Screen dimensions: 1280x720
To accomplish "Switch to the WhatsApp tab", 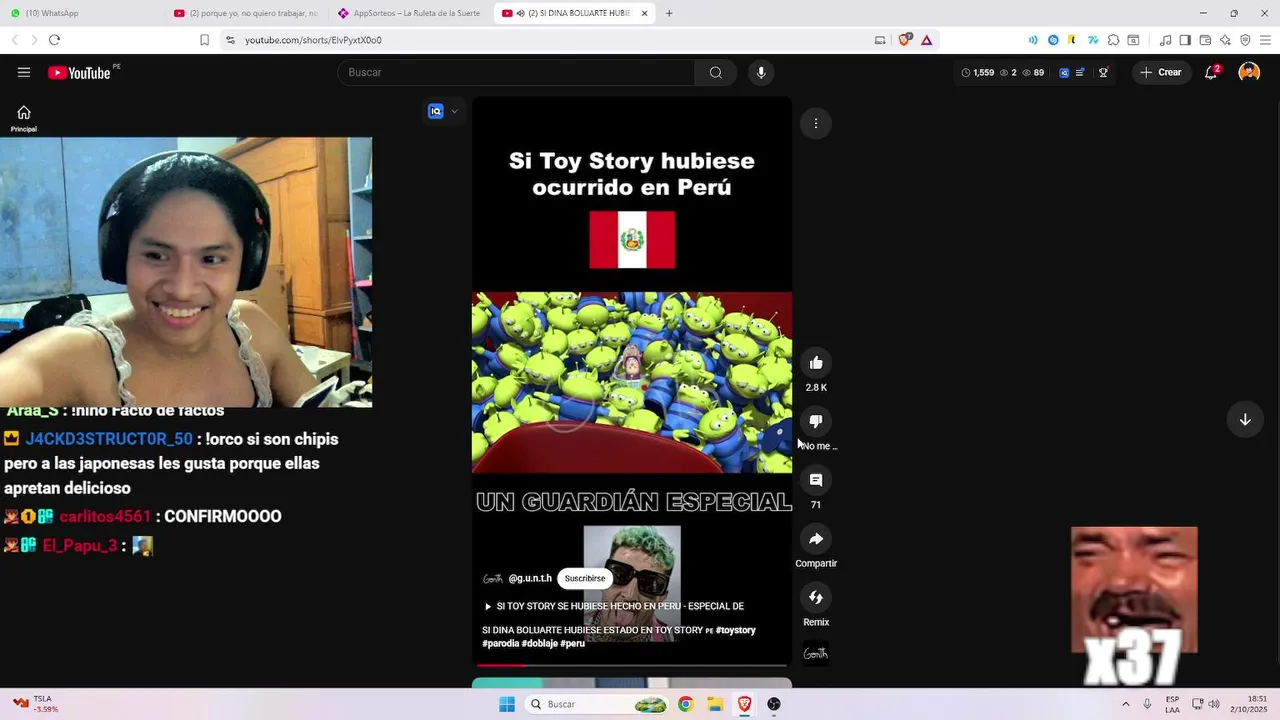I will click(x=80, y=13).
